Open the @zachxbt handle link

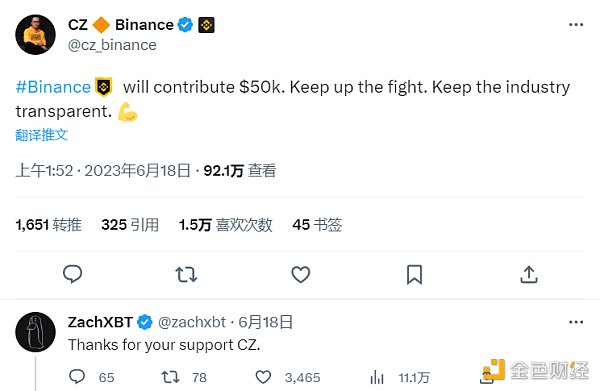point(192,322)
